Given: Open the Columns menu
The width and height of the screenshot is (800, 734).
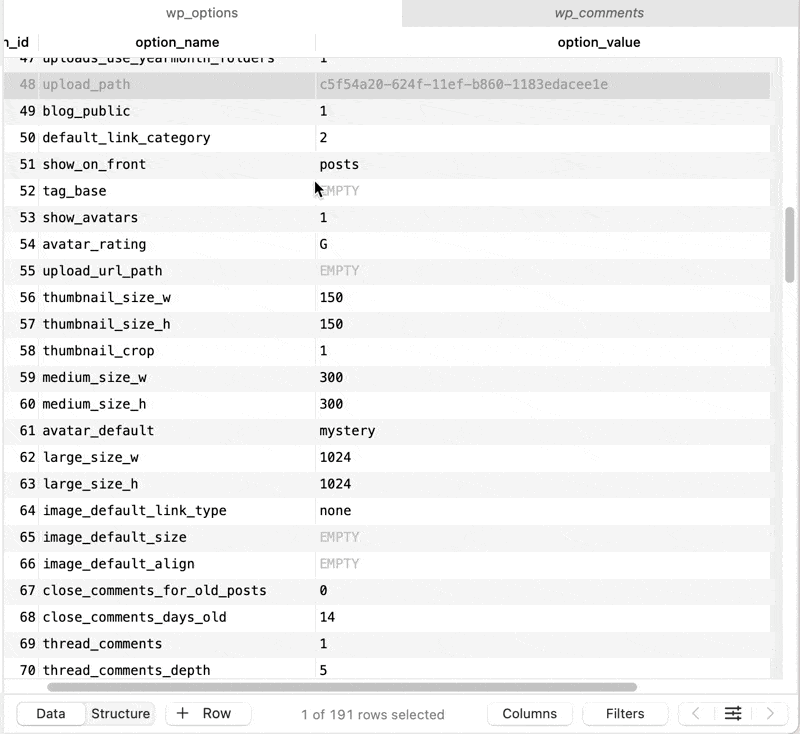Looking at the screenshot, I should click(529, 713).
